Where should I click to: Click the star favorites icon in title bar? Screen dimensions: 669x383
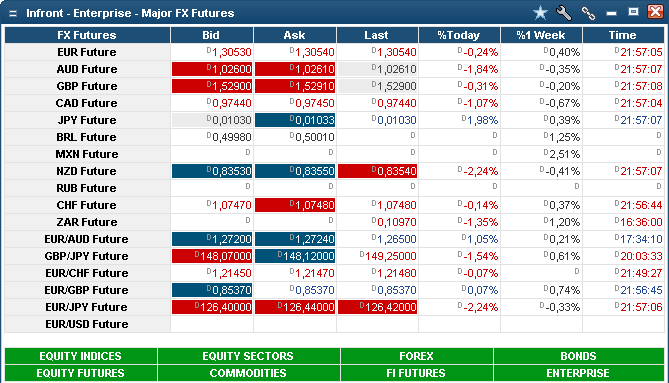point(540,13)
